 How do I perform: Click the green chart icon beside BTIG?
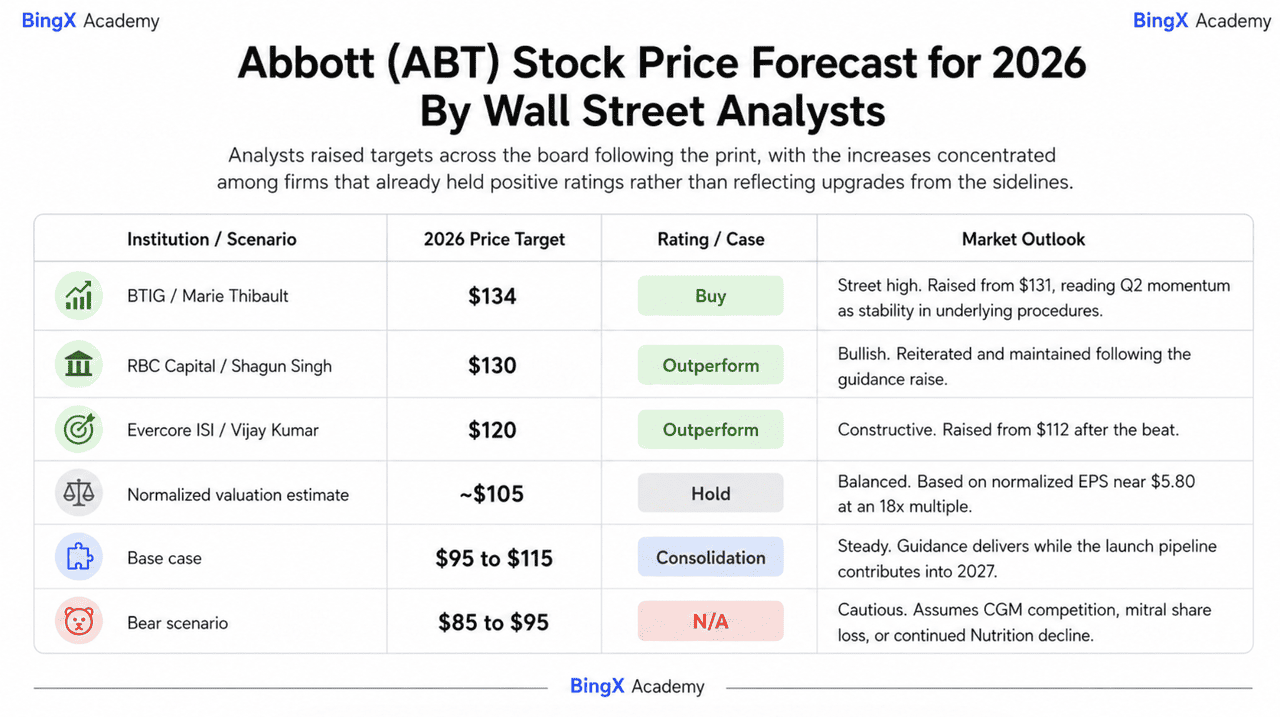(x=79, y=296)
